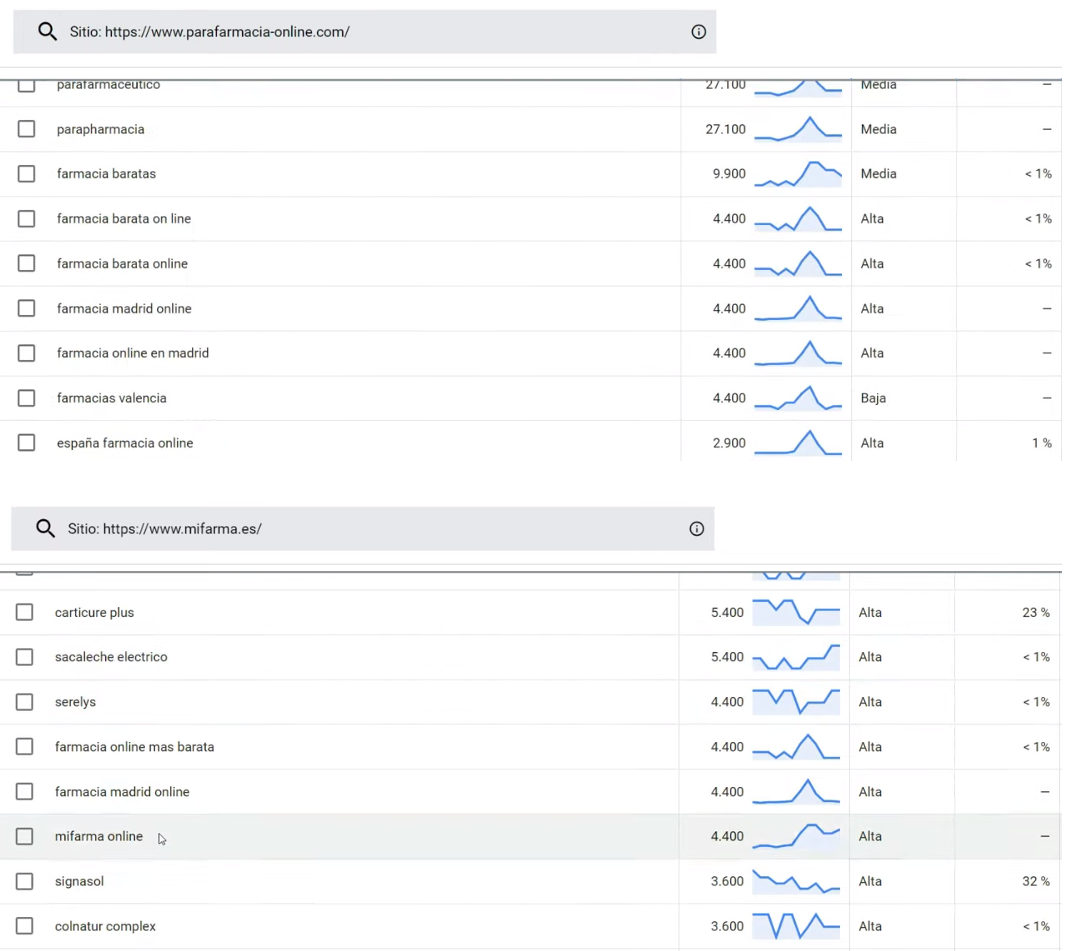The image size is (1067, 951).
Task: Select farmacia online mas barata checkbox
Action: coord(24,747)
